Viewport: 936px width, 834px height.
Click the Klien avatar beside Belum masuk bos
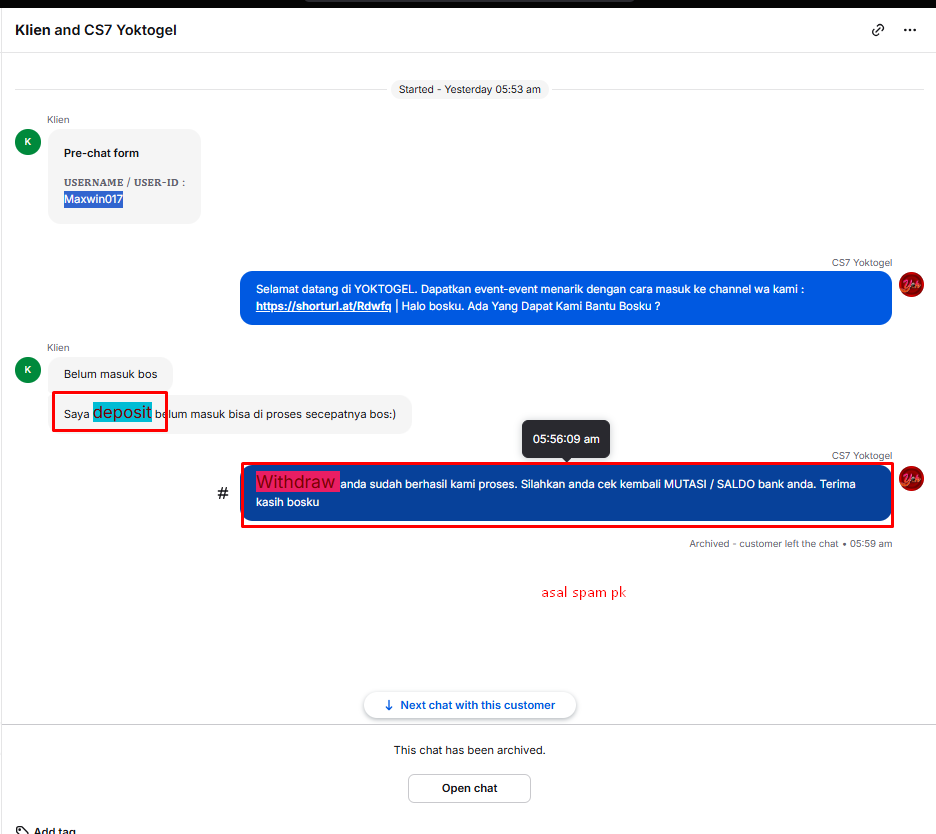[x=27, y=370]
